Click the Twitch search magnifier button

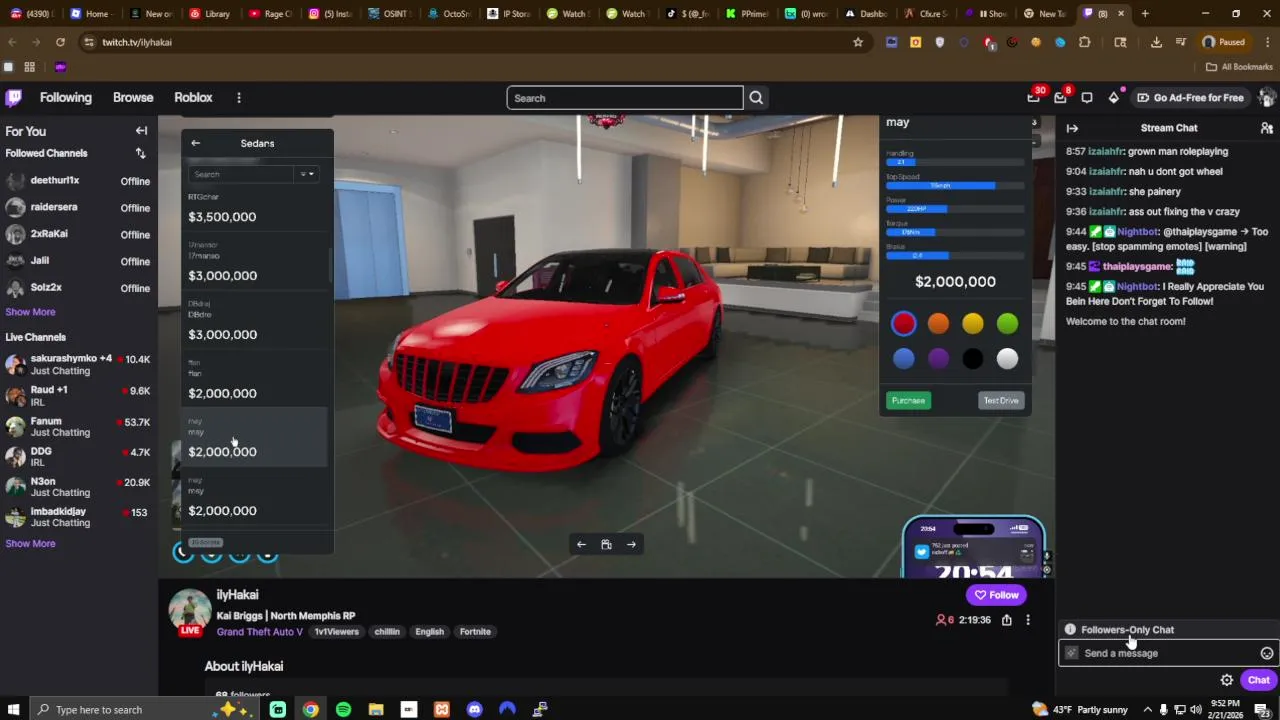pyautogui.click(x=756, y=98)
